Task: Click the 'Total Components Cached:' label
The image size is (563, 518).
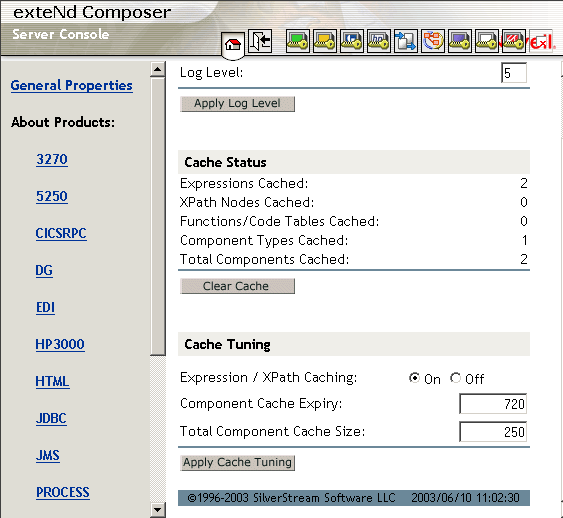Action: tap(265, 260)
